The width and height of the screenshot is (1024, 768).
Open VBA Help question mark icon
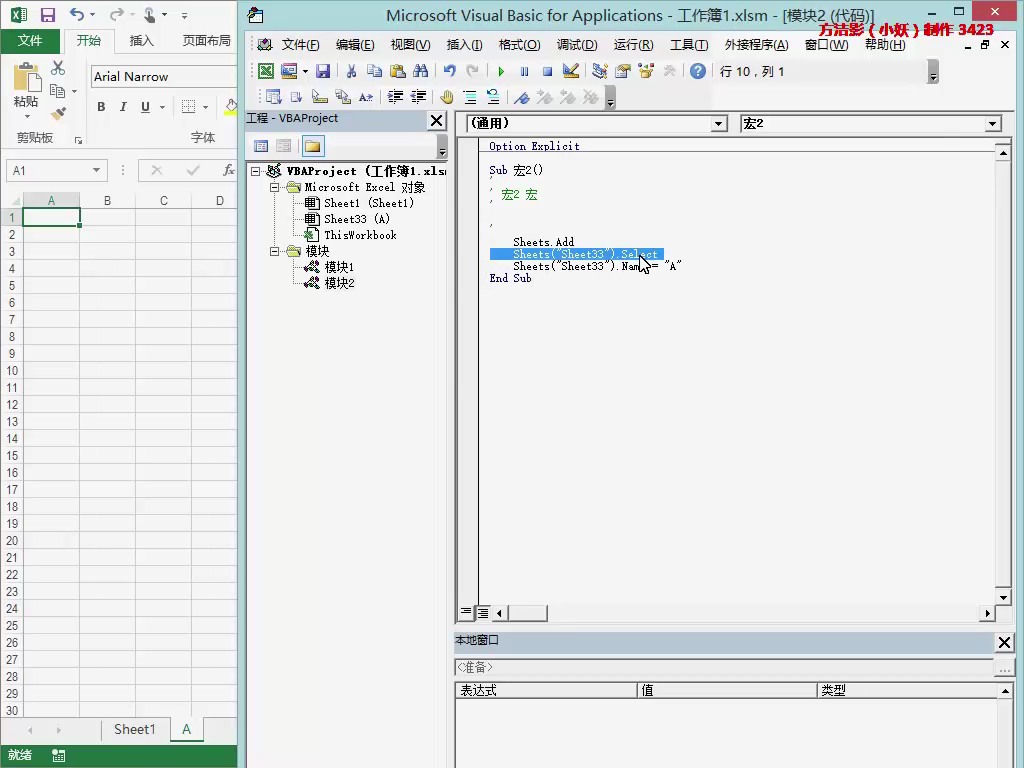[x=697, y=71]
